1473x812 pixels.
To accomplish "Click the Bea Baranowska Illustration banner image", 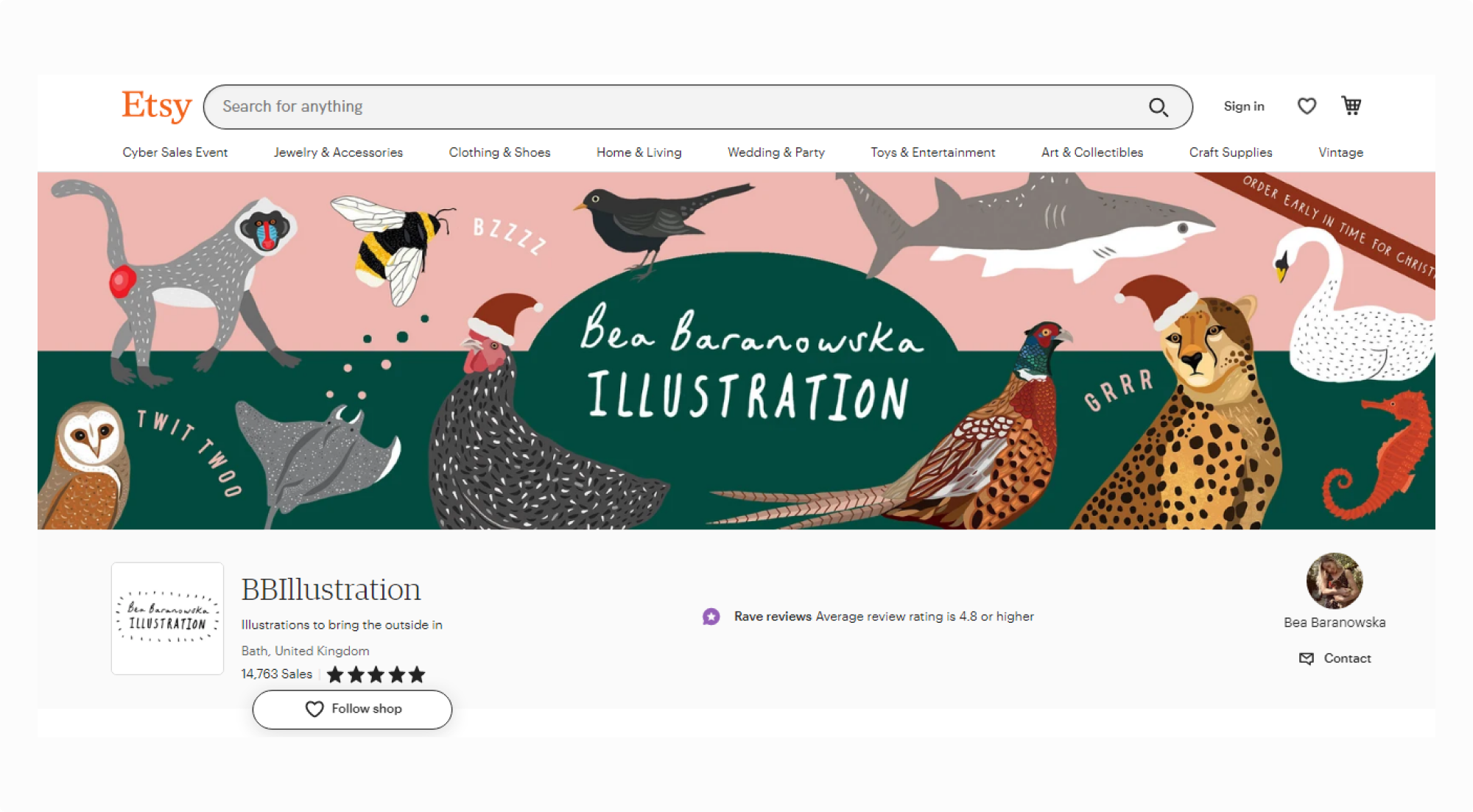I will (x=736, y=350).
